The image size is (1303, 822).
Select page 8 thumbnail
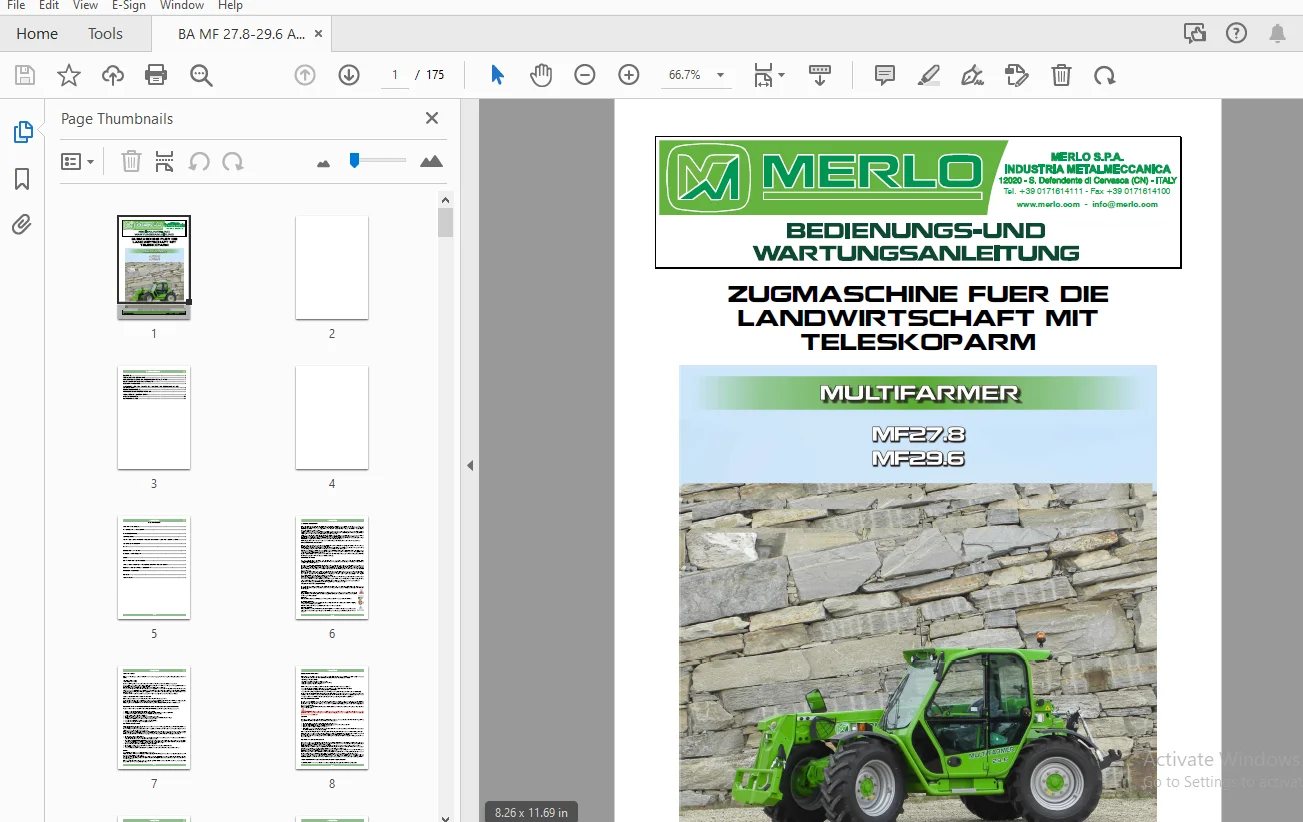[x=332, y=717]
